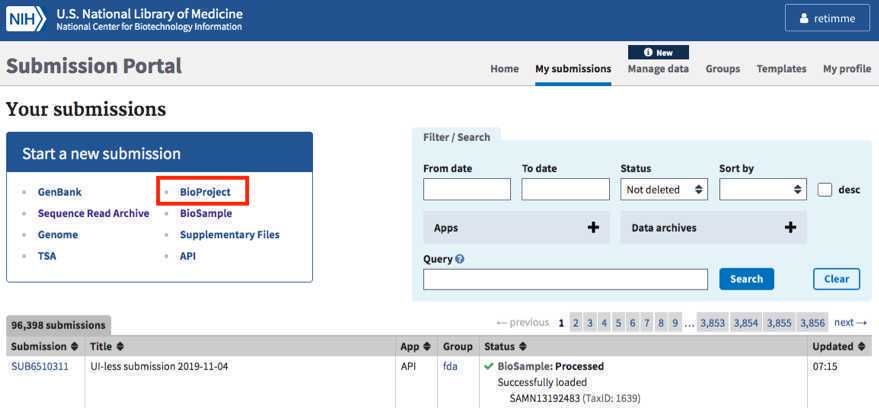Open the Status dropdown showing Not deleted
This screenshot has height=408, width=879.
[664, 189]
